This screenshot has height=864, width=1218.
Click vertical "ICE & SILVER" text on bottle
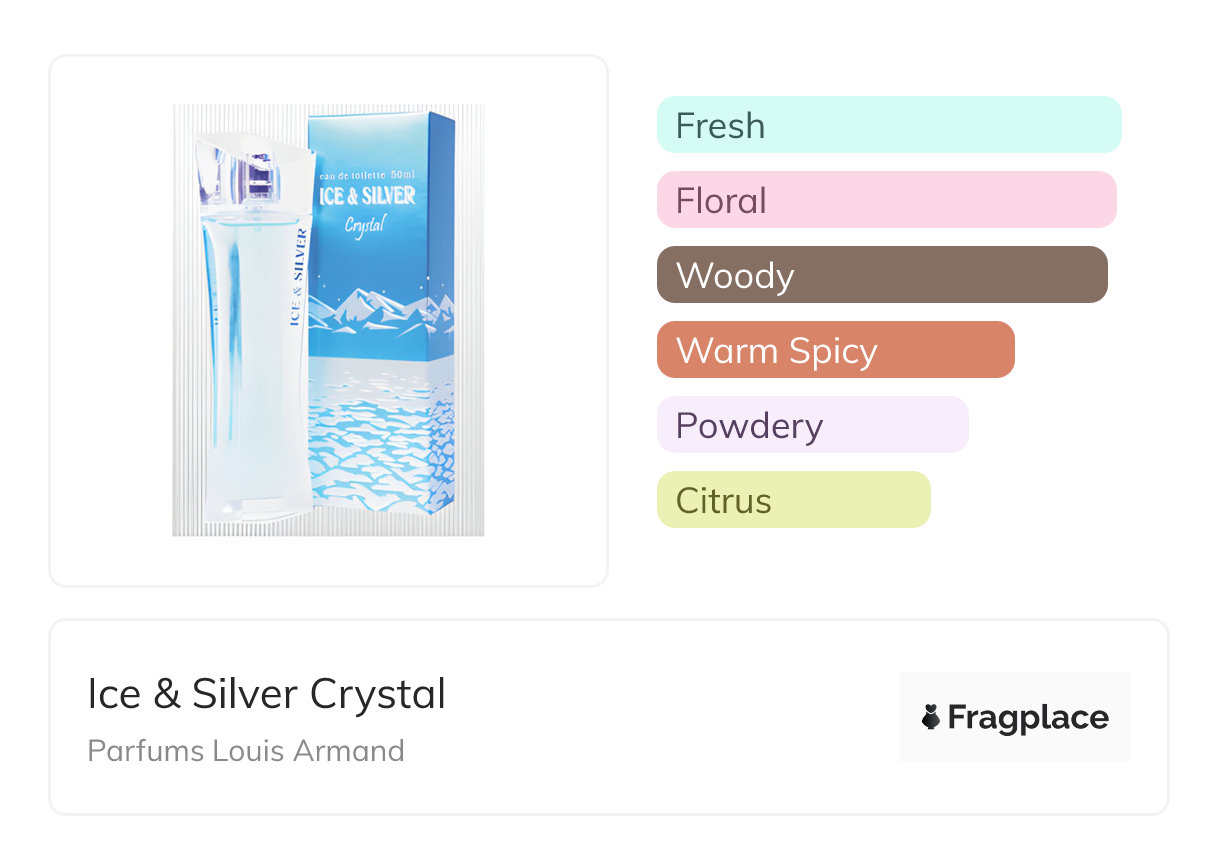pyautogui.click(x=298, y=278)
